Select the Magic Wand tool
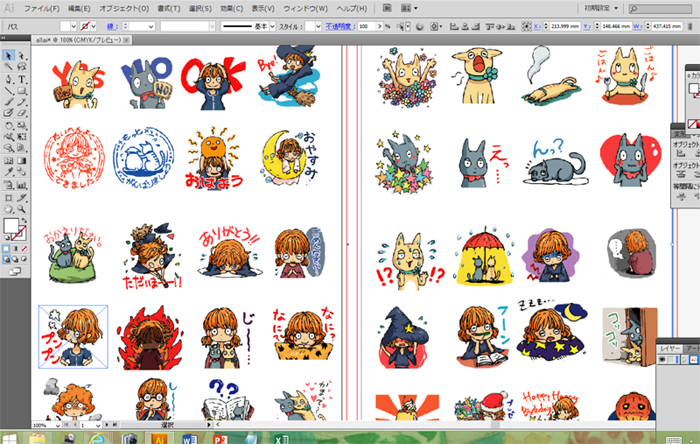Viewport: 700px width, 444px height. click(x=8, y=67)
